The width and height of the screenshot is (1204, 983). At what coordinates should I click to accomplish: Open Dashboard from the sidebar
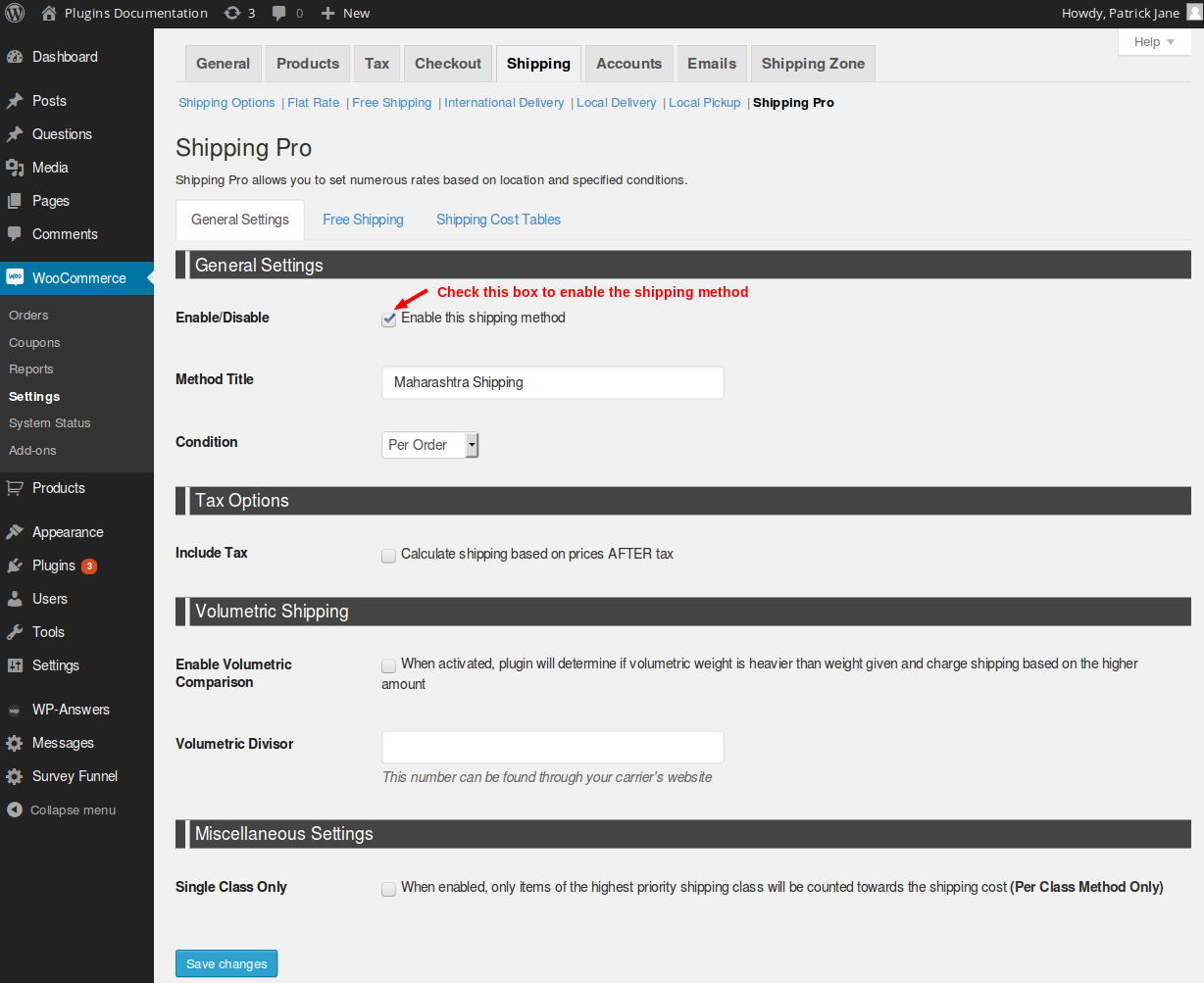point(65,57)
